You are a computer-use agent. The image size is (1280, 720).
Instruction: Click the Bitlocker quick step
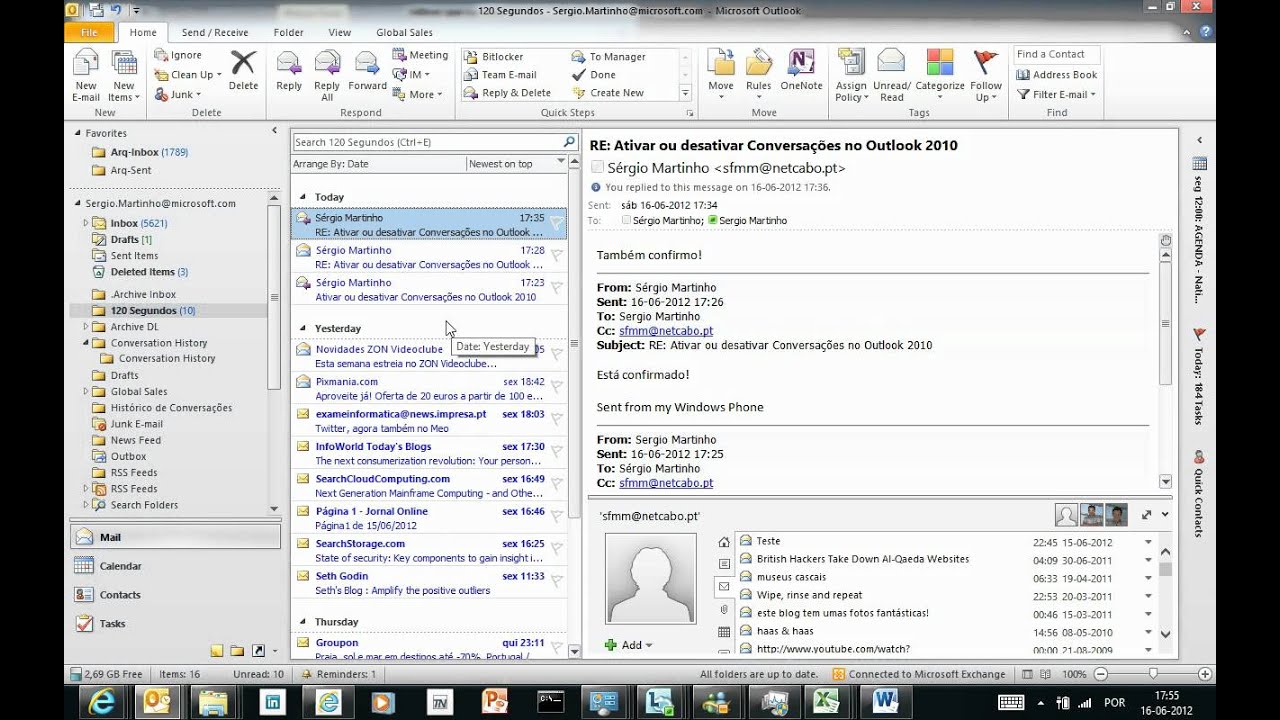(494, 57)
